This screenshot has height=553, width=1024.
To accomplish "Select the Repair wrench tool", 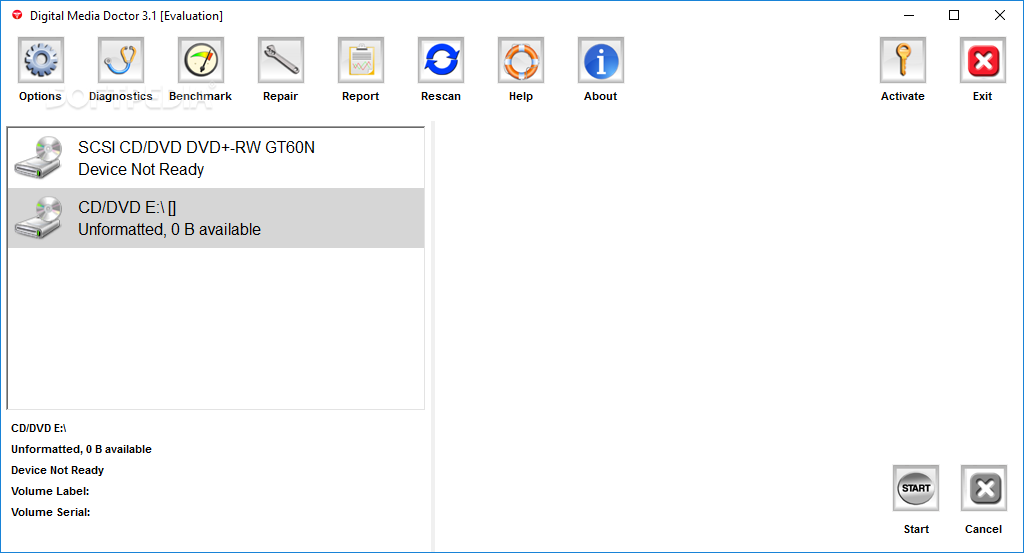I will pos(281,60).
